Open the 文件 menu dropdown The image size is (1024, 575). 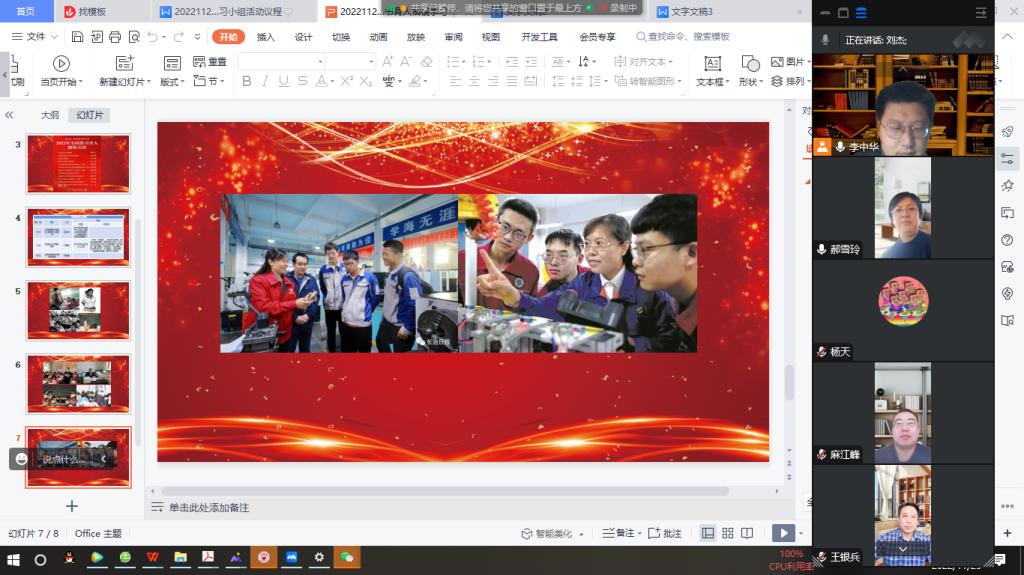(x=34, y=37)
